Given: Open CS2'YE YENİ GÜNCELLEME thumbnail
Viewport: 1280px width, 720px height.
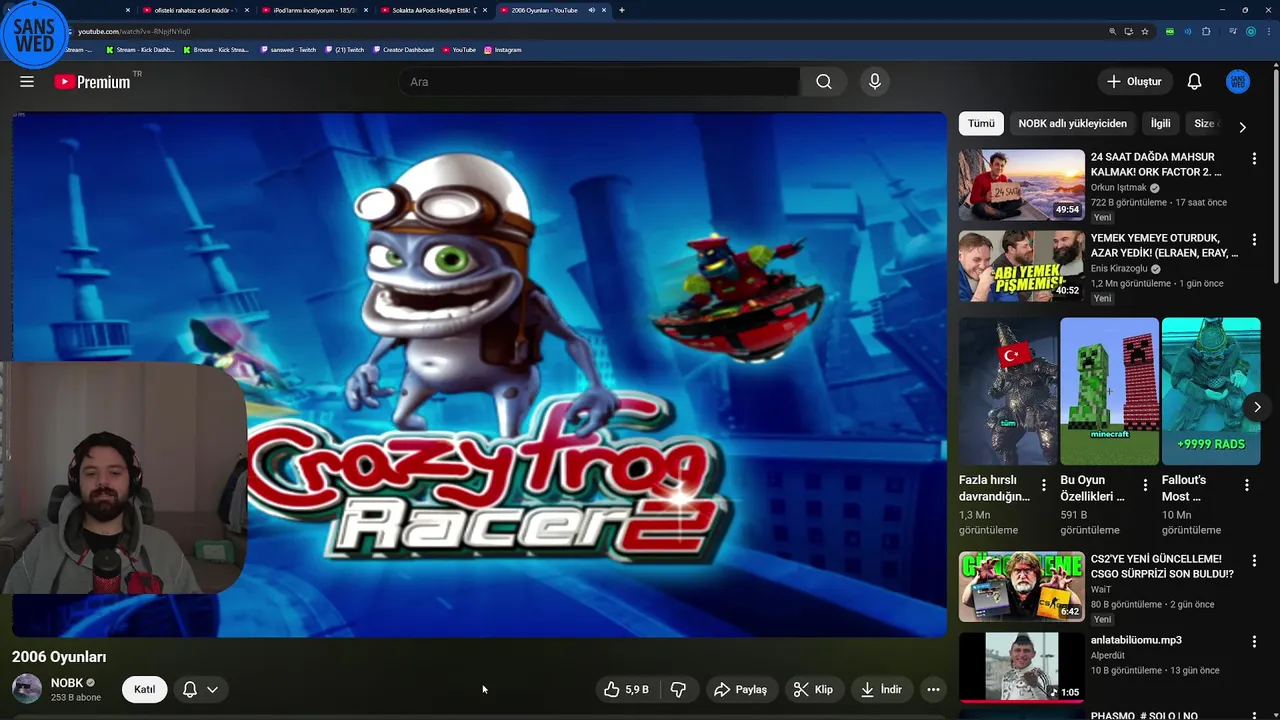Looking at the screenshot, I should click(x=1021, y=587).
